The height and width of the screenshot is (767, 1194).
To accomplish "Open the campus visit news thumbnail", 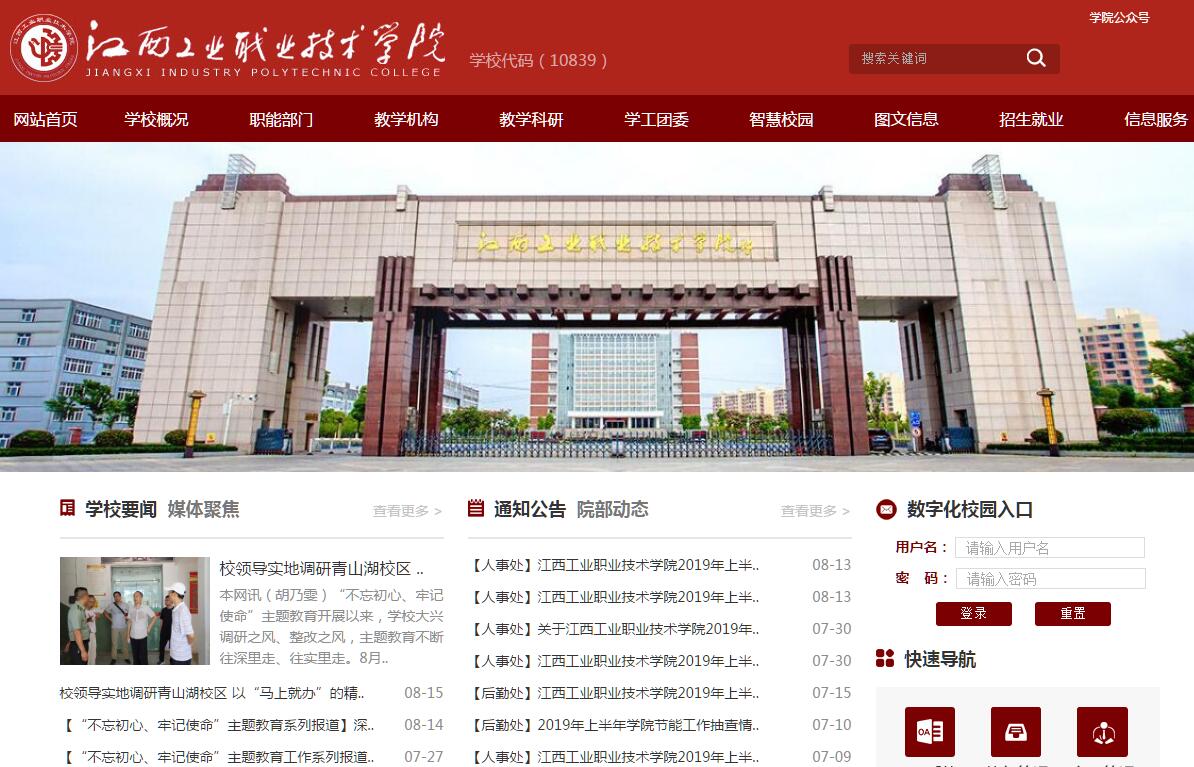I will pos(135,611).
